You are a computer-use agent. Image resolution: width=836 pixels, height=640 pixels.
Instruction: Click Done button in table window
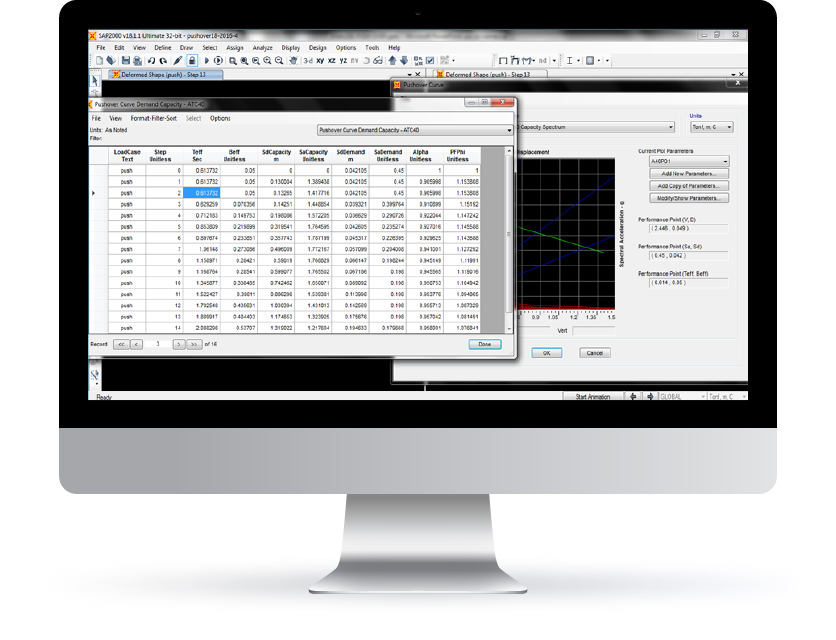(485, 344)
